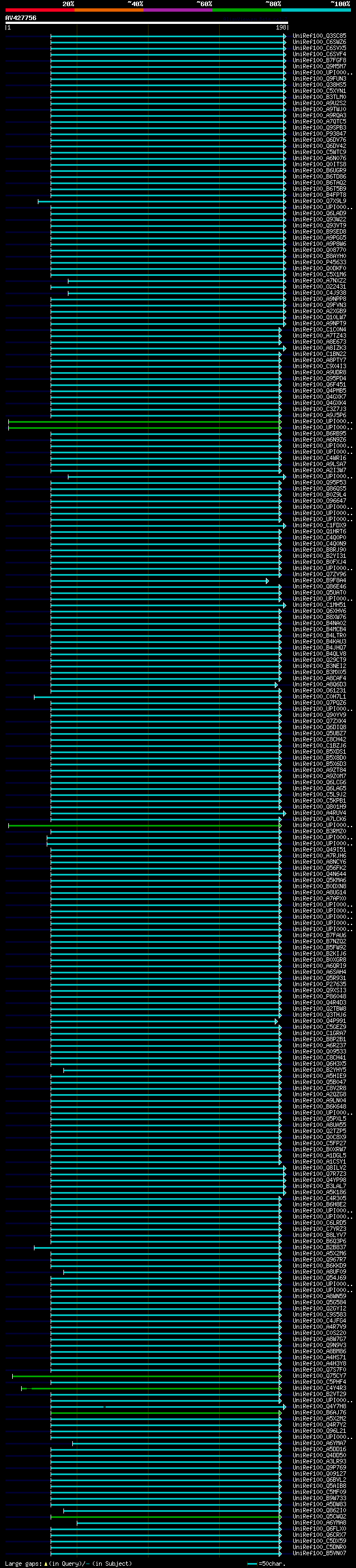The width and height of the screenshot is (356, 1568).
Task: Click hit label UniRef100_C4WRI6
Action: pyautogui.click(x=319, y=458)
